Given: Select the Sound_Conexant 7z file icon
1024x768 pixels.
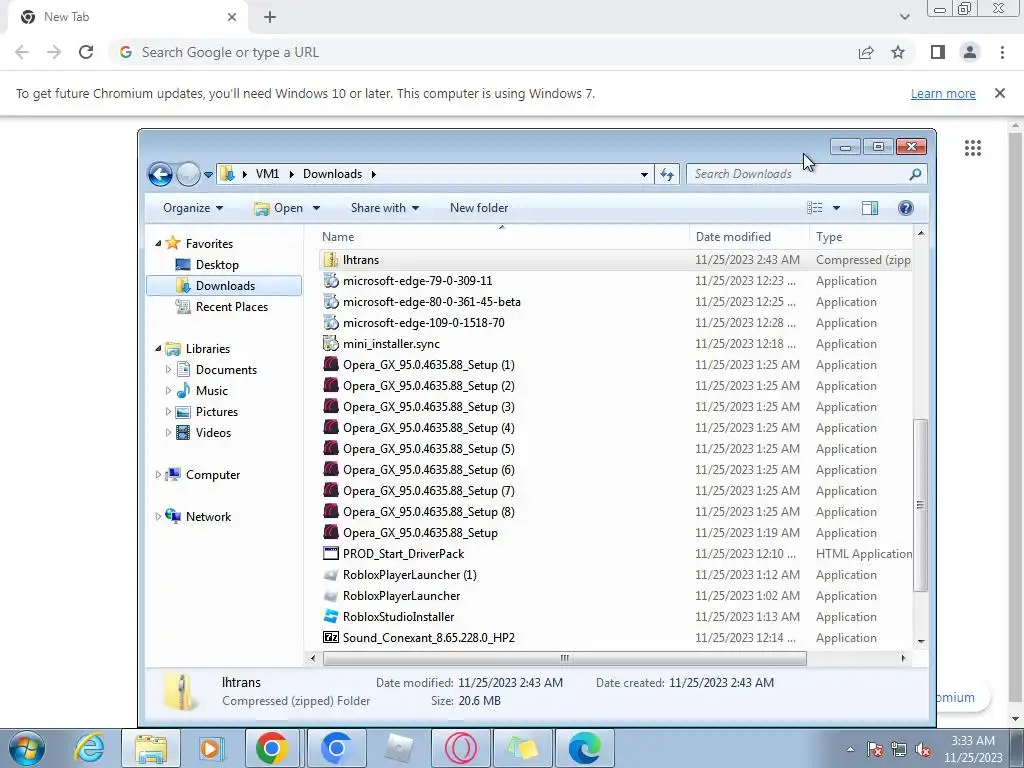Looking at the screenshot, I should pyautogui.click(x=331, y=637).
